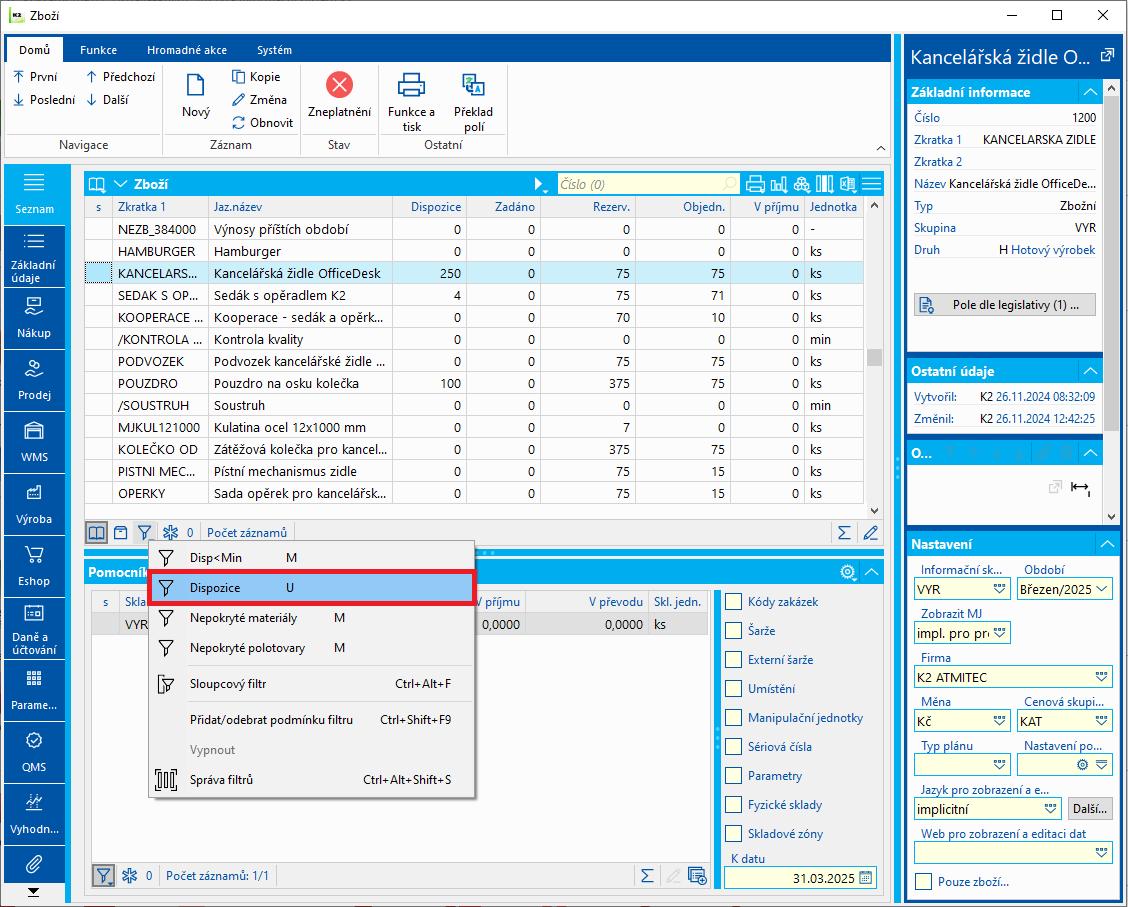1128x907 pixels.
Task: Check the Pouze zboží checkbox
Action: pyautogui.click(x=924, y=882)
